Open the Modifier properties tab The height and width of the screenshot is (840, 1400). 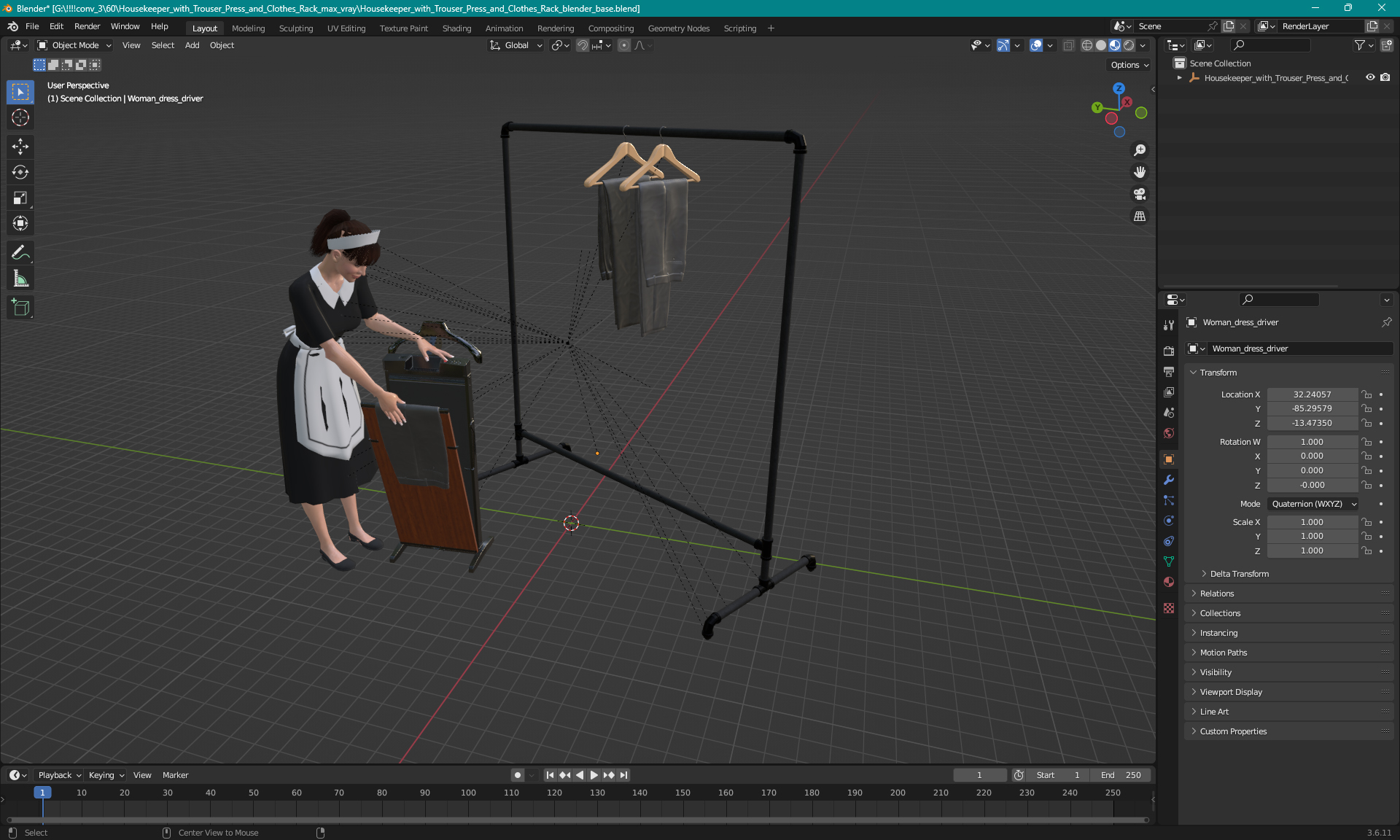pyautogui.click(x=1169, y=480)
